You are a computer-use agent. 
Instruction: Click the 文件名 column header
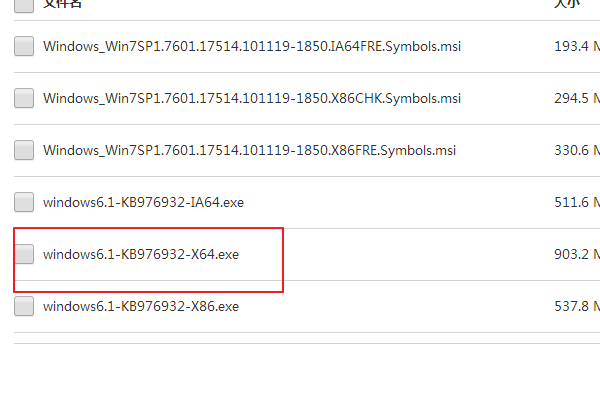63,4
